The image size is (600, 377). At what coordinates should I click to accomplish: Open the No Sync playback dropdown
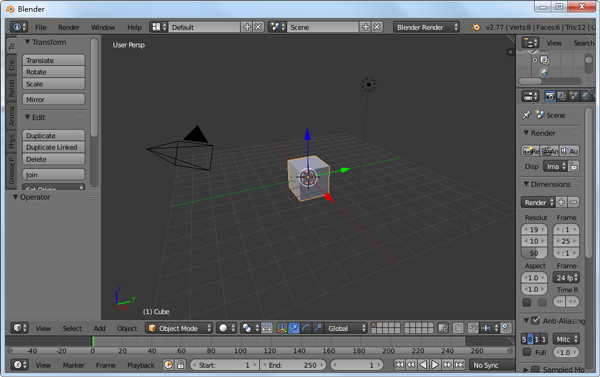coord(492,365)
